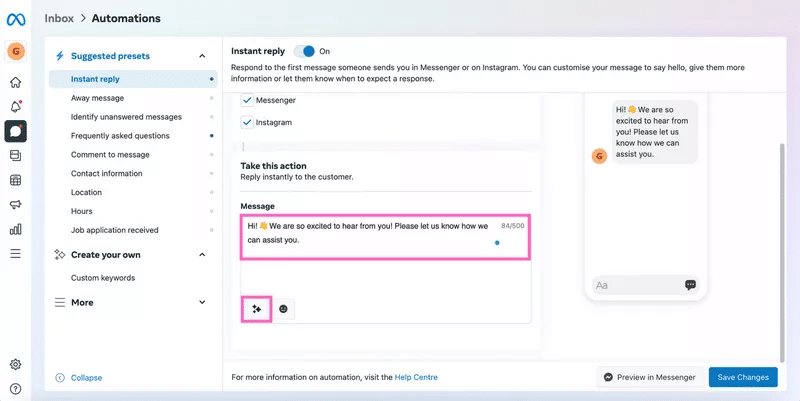This screenshot has height=401, width=800.
Task: Uncheck the Instagram checkbox
Action: pyautogui.click(x=247, y=122)
